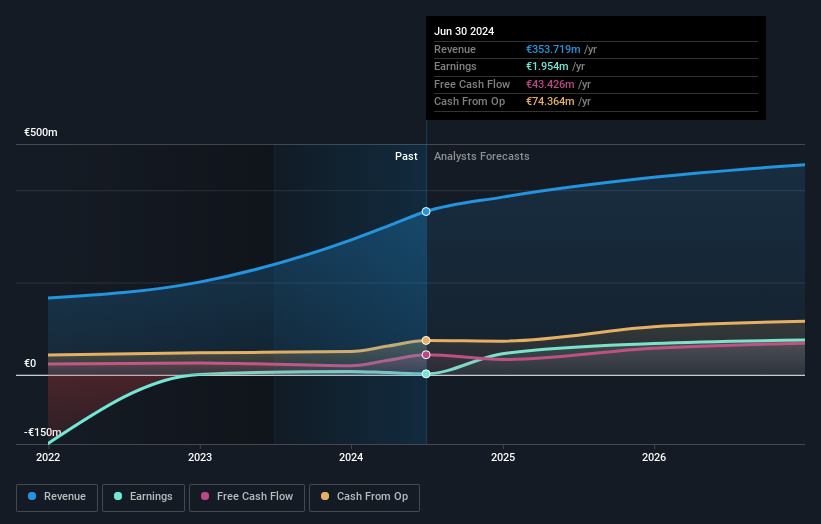Click the Earnings value €1.954m in tooltip
The image size is (821, 524).
(x=547, y=66)
